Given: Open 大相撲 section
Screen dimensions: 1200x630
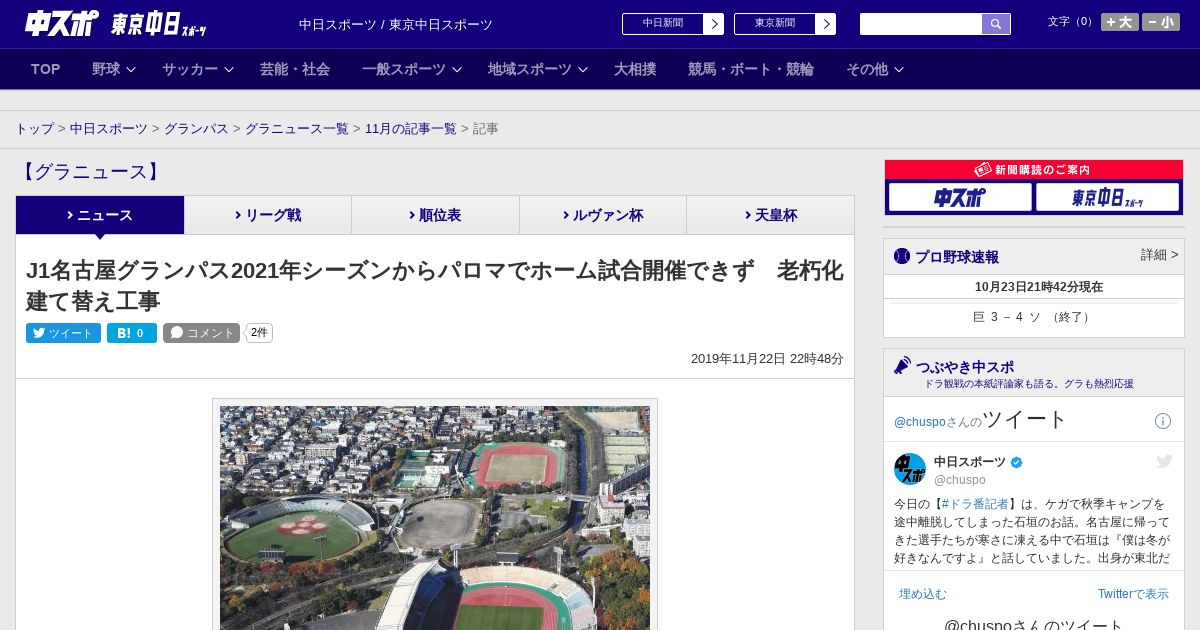Looking at the screenshot, I should tap(635, 69).
